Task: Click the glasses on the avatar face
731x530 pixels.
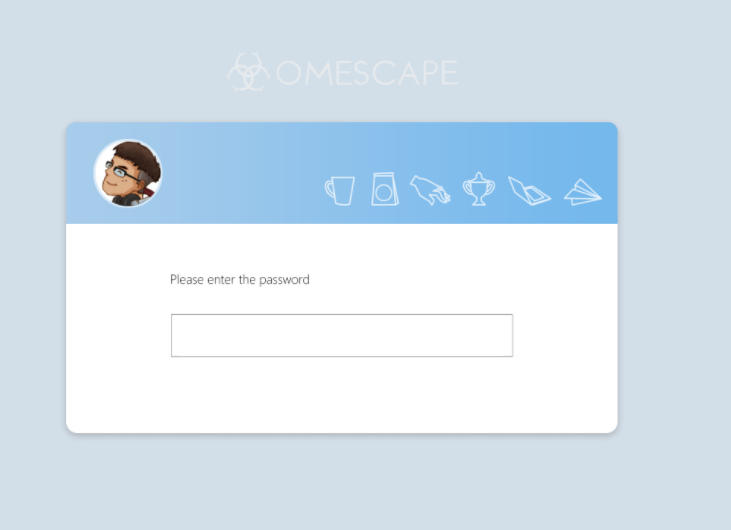Action: [x=119, y=172]
